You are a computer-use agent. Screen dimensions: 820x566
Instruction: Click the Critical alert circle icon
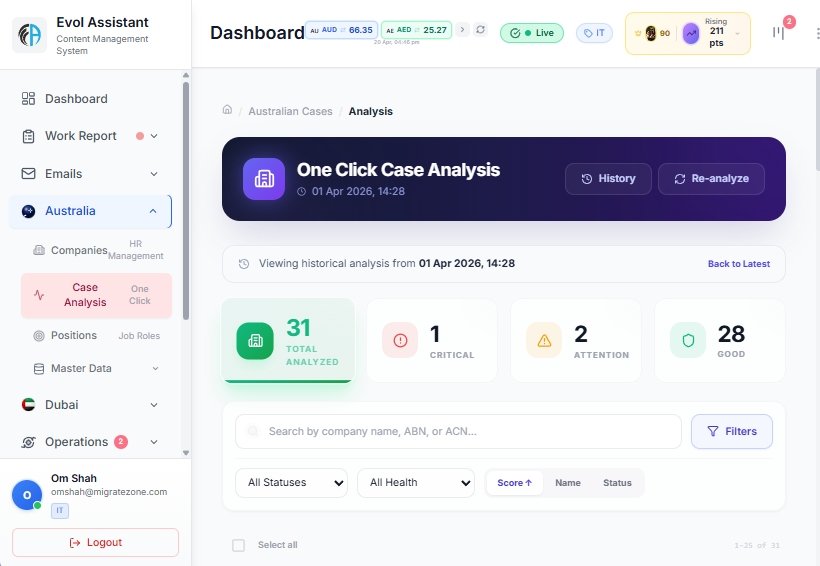pos(400,341)
